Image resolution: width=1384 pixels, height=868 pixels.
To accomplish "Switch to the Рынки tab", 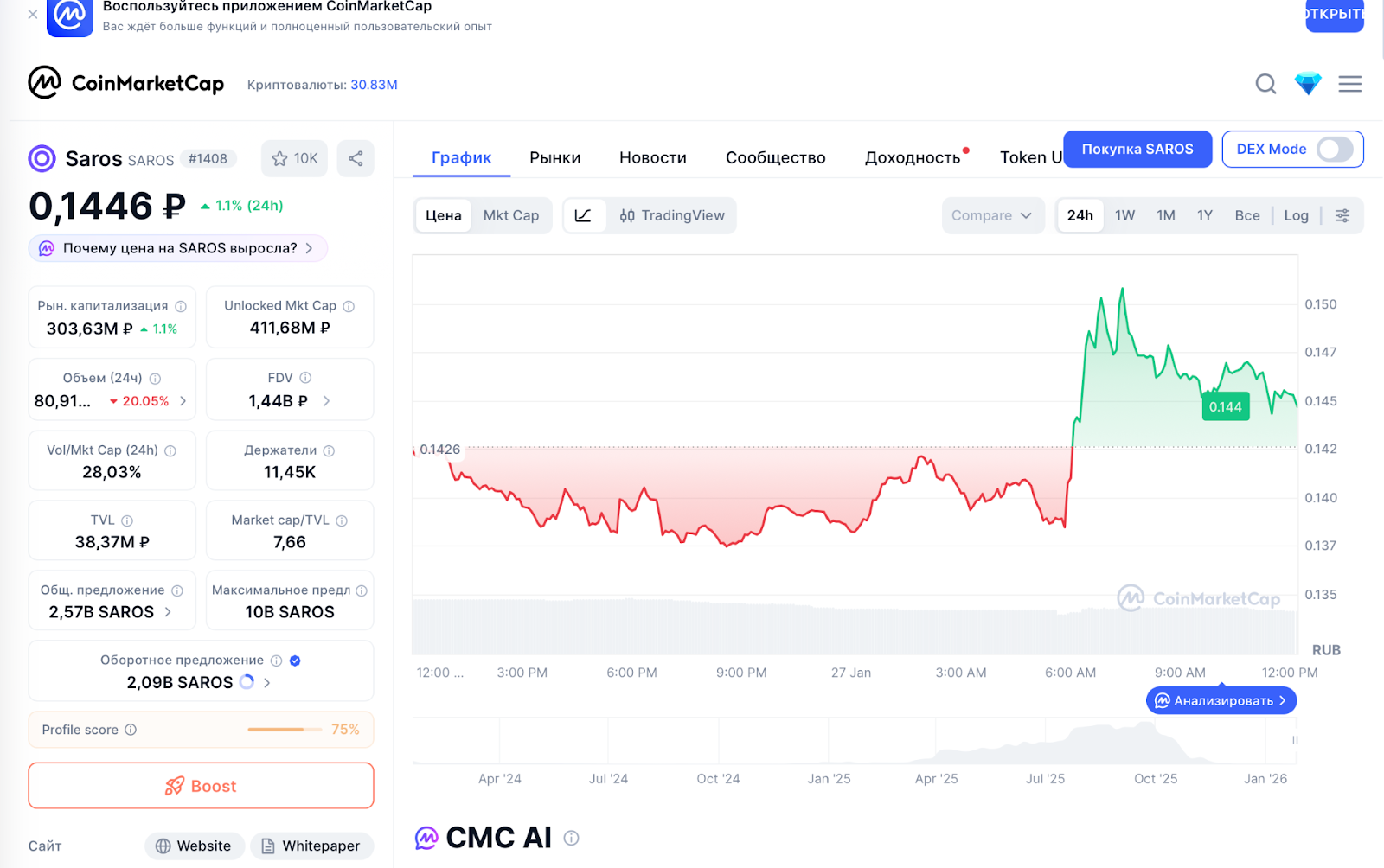I will (x=554, y=157).
